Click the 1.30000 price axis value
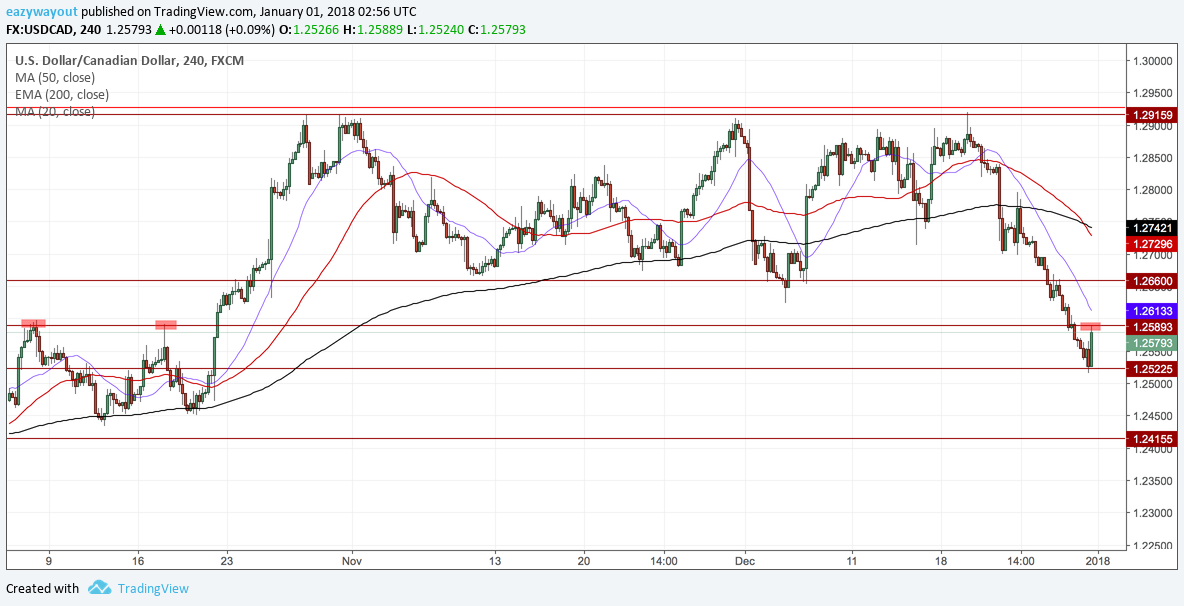1184x606 pixels. 1151,61
